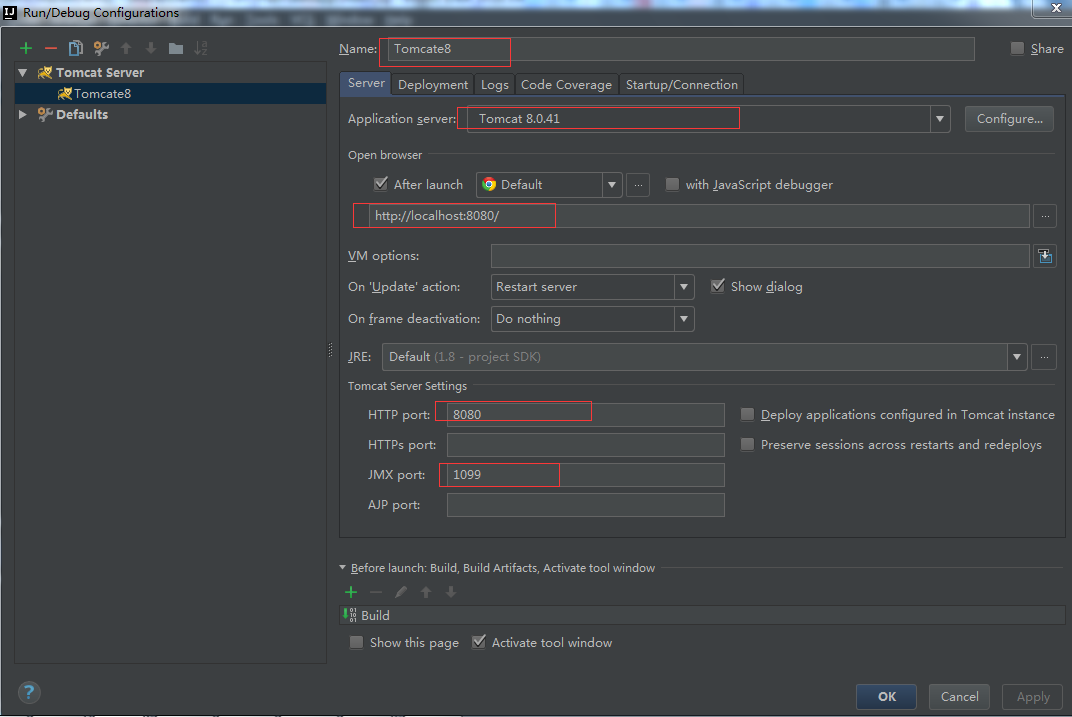The width and height of the screenshot is (1072, 717).
Task: Click the HTTP port field
Action: (x=585, y=415)
